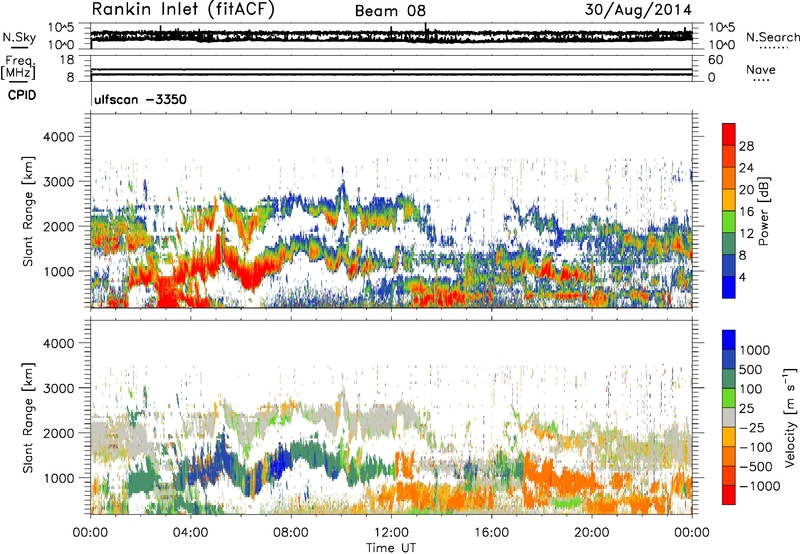Click the '04:00' time tick label
Viewport: 800px width, 554px height.
(x=190, y=533)
